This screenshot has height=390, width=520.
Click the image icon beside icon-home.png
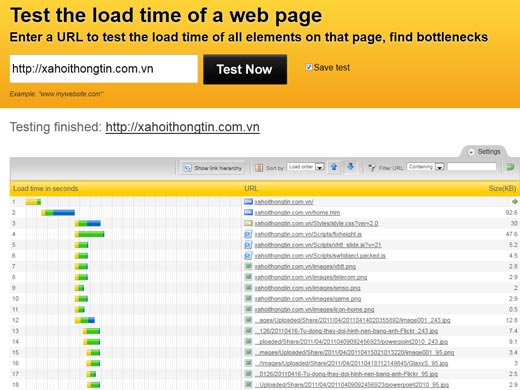248,309
